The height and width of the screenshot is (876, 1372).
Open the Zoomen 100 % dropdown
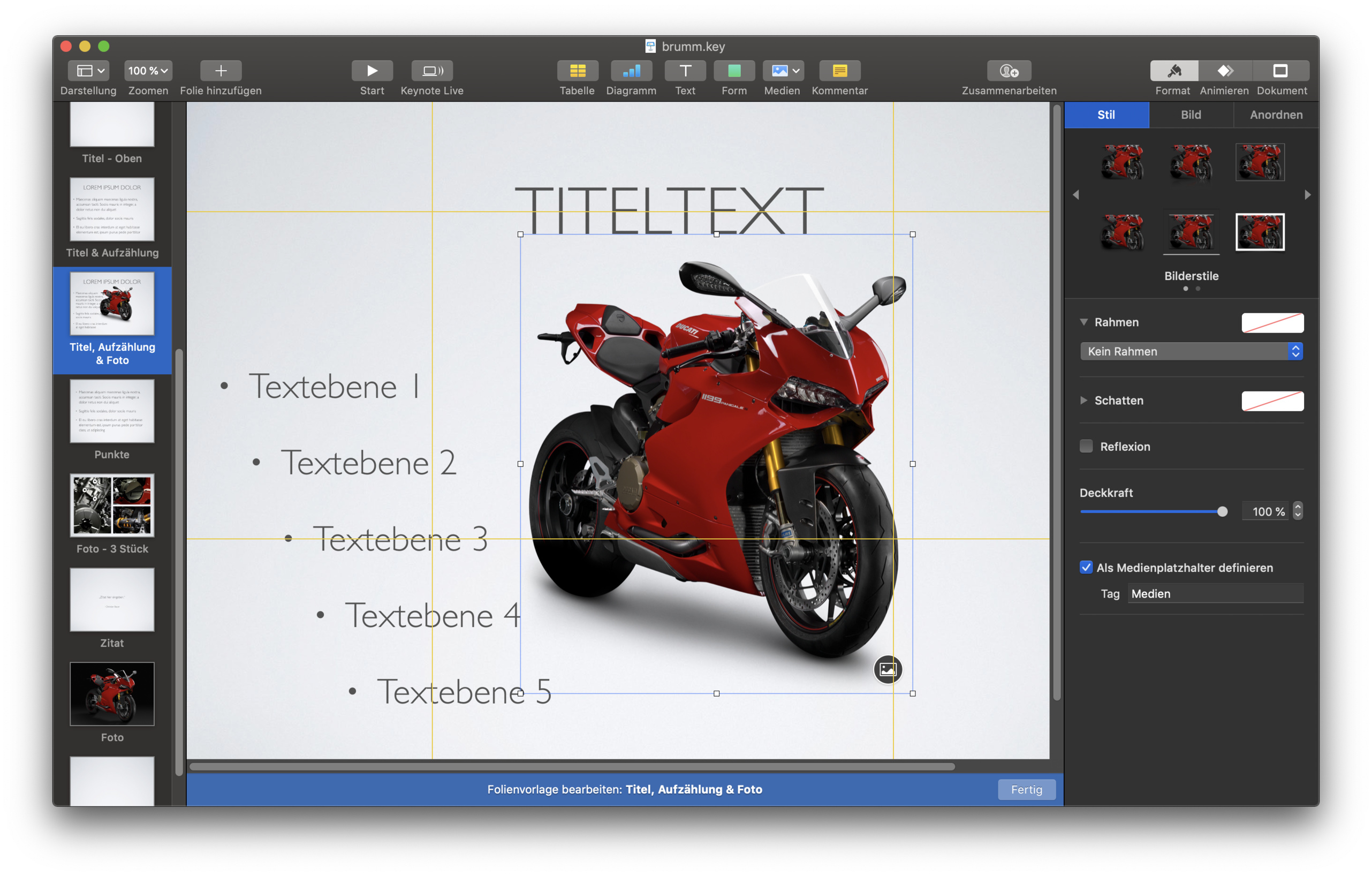148,71
